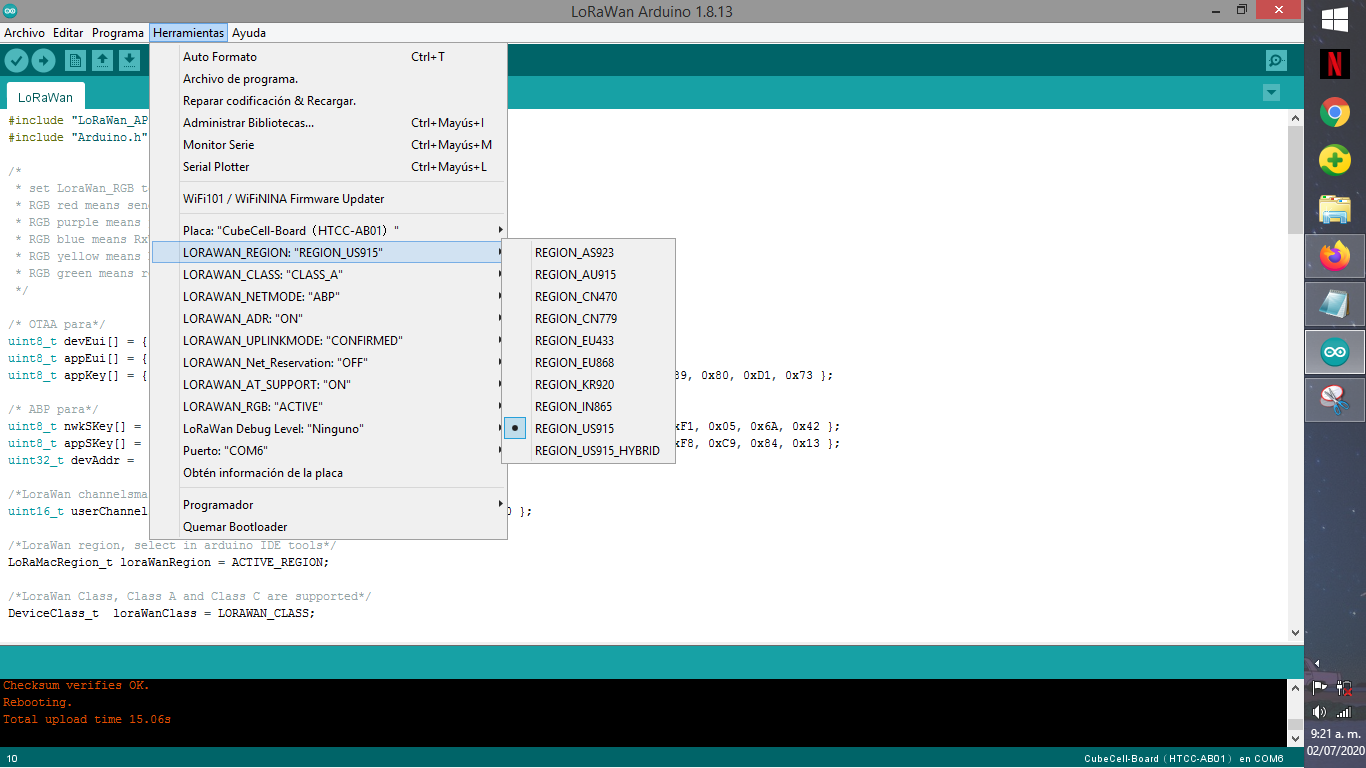Expand the LORAWAN_CLASS submenu
This screenshot has height=768, width=1366.
[x=329, y=275]
